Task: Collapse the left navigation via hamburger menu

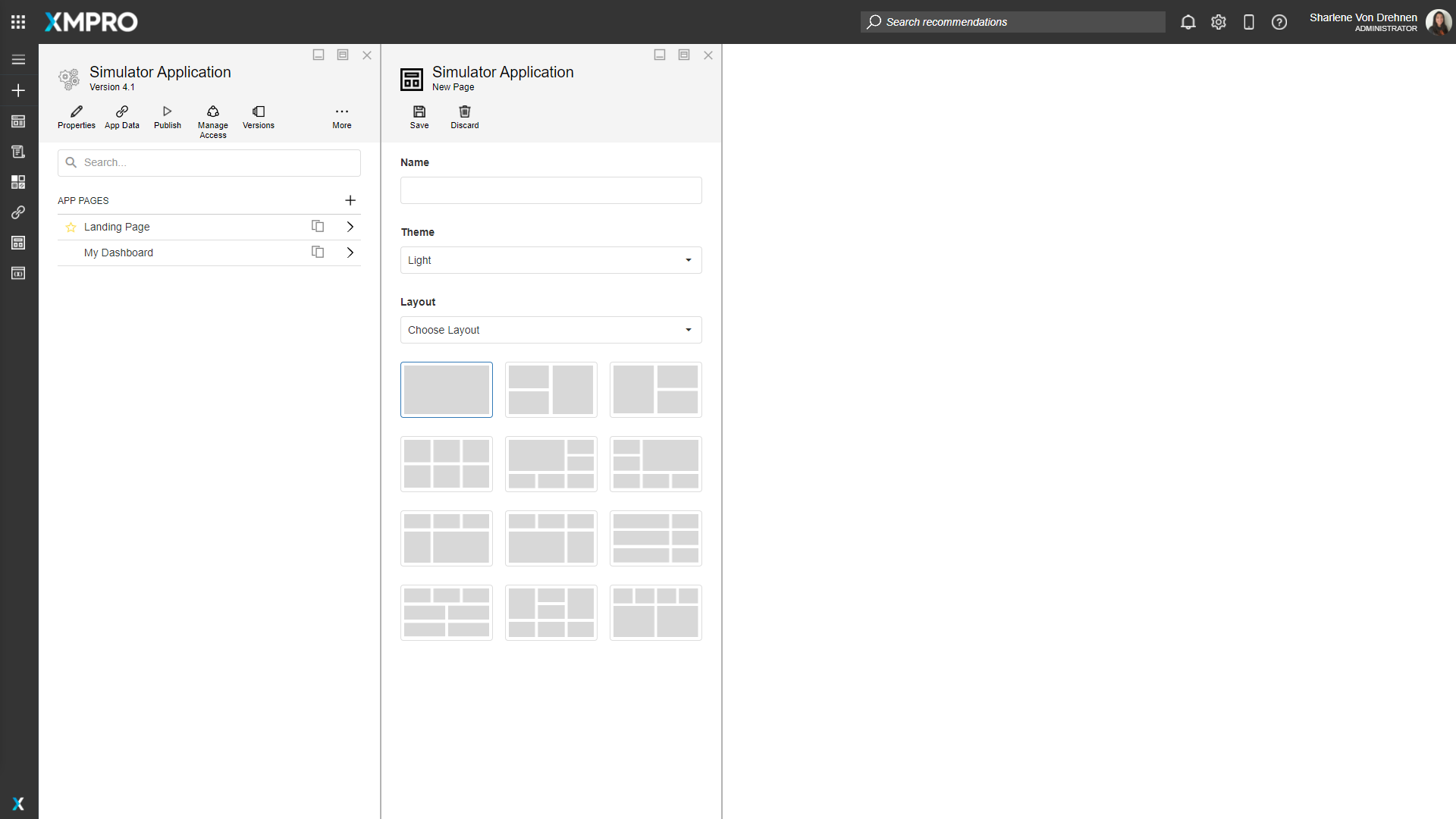Action: pos(18,59)
